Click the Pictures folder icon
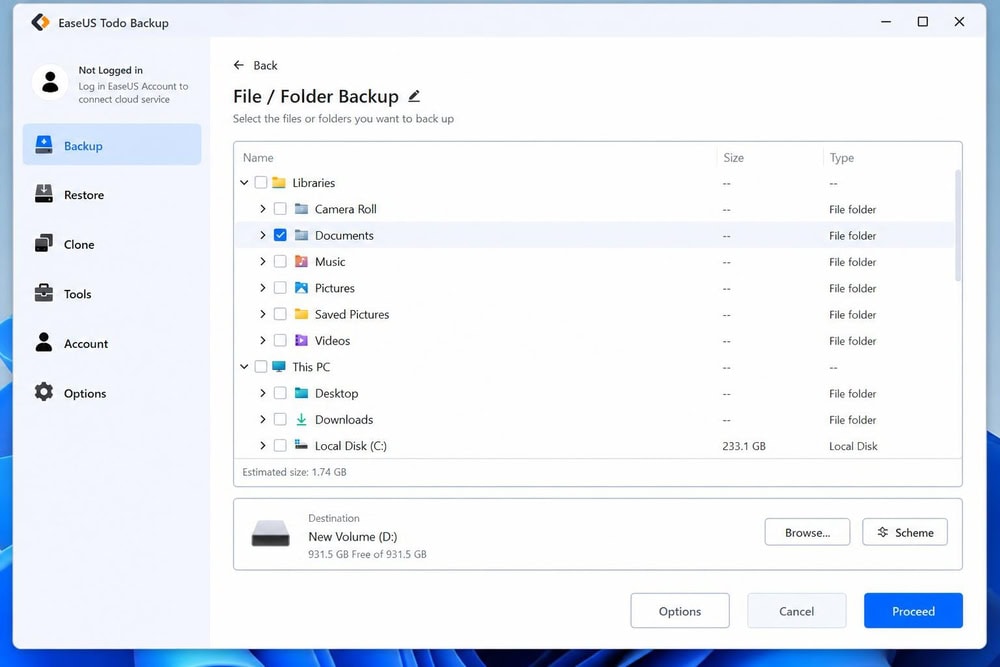The width and height of the screenshot is (1000, 667). click(301, 288)
